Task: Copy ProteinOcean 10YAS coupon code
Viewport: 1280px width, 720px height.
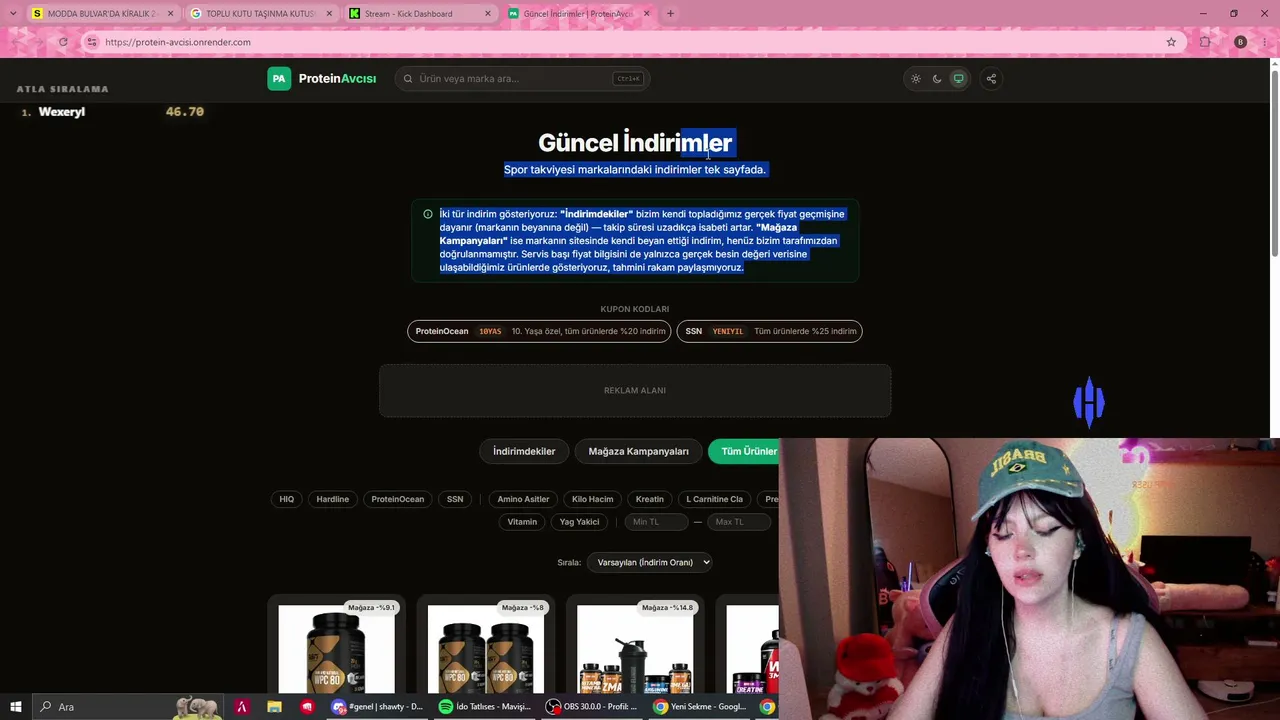Action: [x=539, y=331]
